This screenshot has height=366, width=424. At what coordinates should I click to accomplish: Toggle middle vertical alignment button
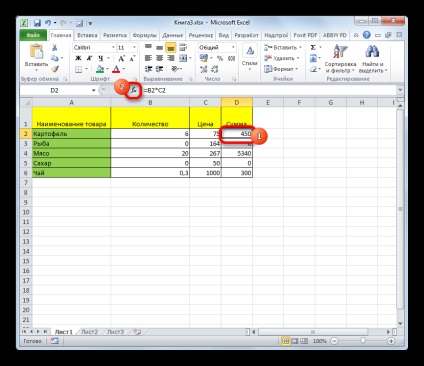coord(160,48)
